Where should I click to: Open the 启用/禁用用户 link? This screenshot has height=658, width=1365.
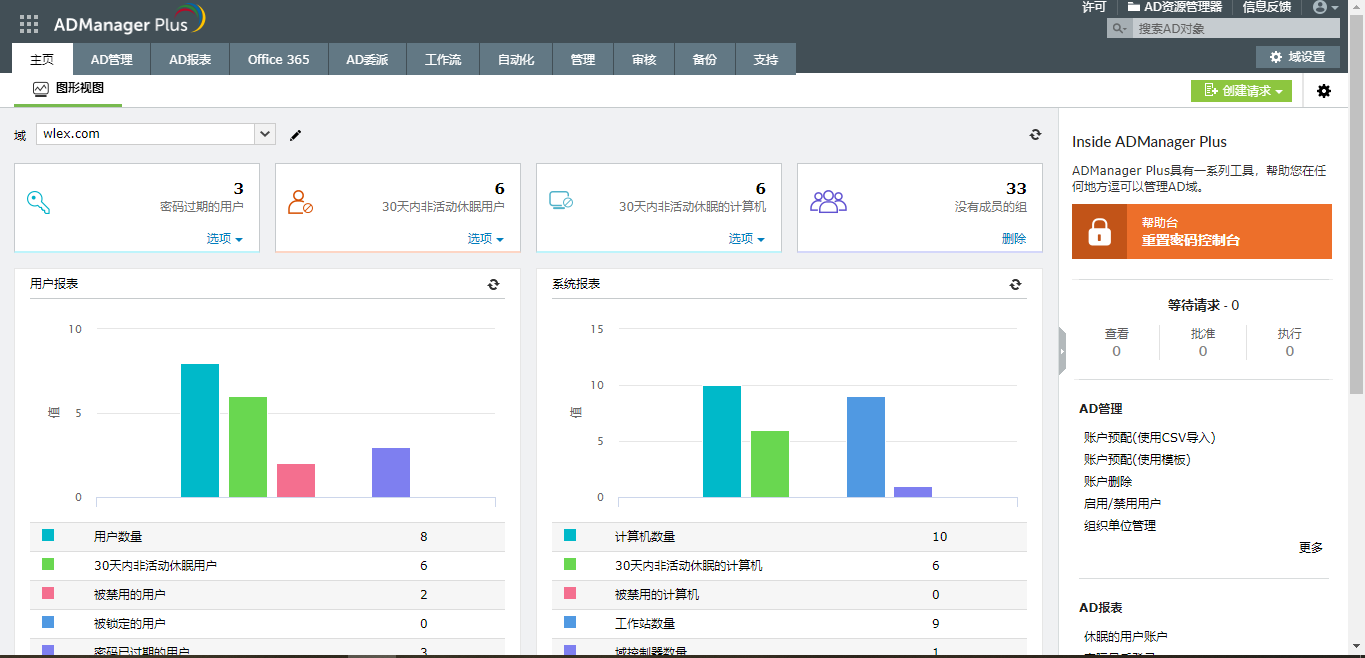[1123, 504]
